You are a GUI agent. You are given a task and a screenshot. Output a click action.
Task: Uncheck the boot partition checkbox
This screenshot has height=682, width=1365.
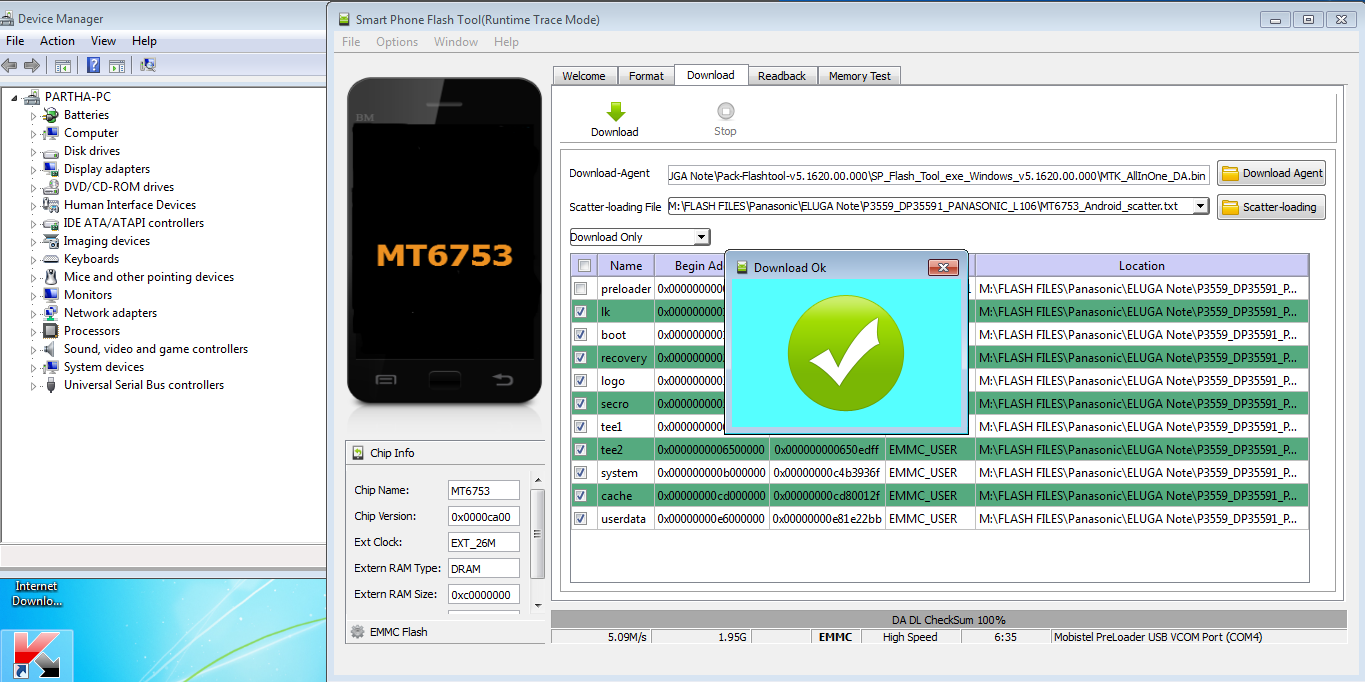point(581,335)
